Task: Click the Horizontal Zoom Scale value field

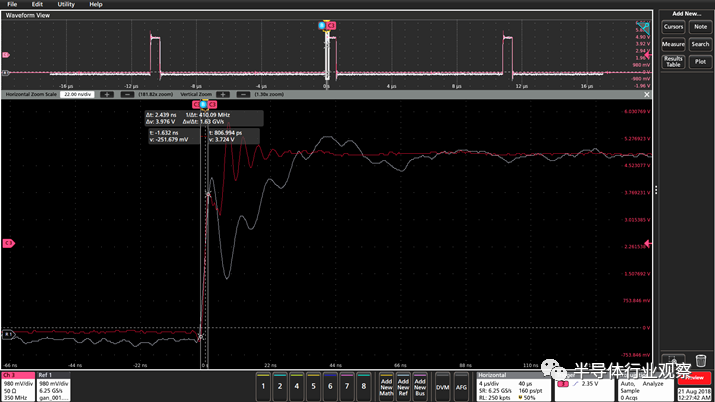Action: coord(77,94)
